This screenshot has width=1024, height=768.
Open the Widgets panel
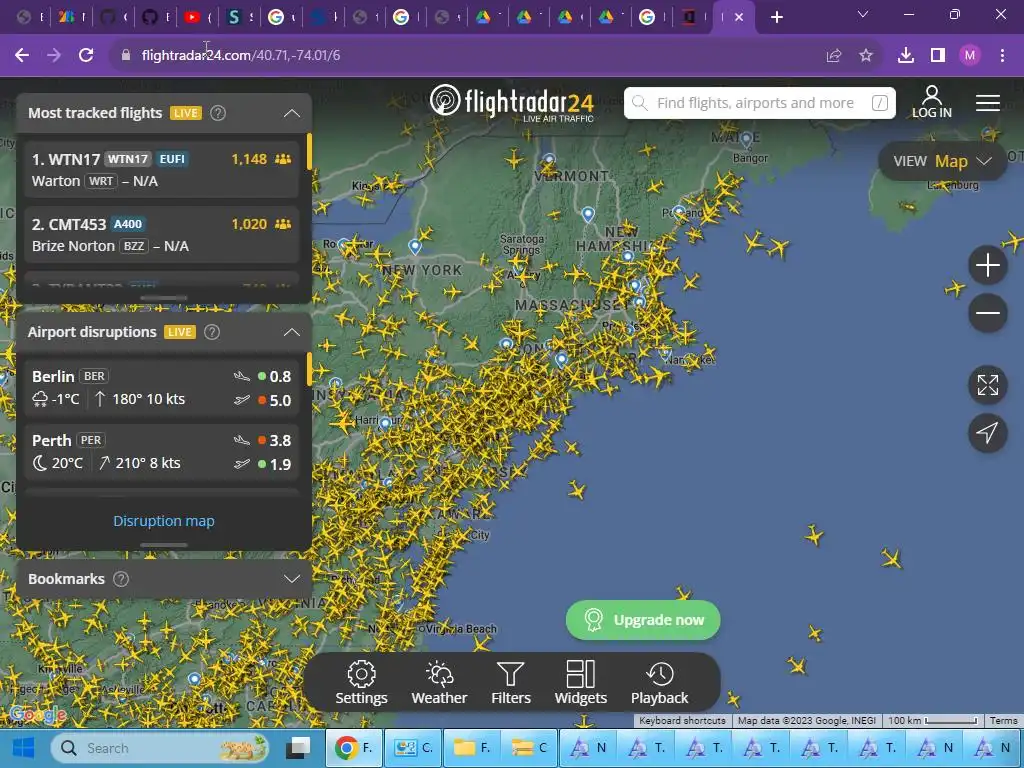pyautogui.click(x=581, y=682)
